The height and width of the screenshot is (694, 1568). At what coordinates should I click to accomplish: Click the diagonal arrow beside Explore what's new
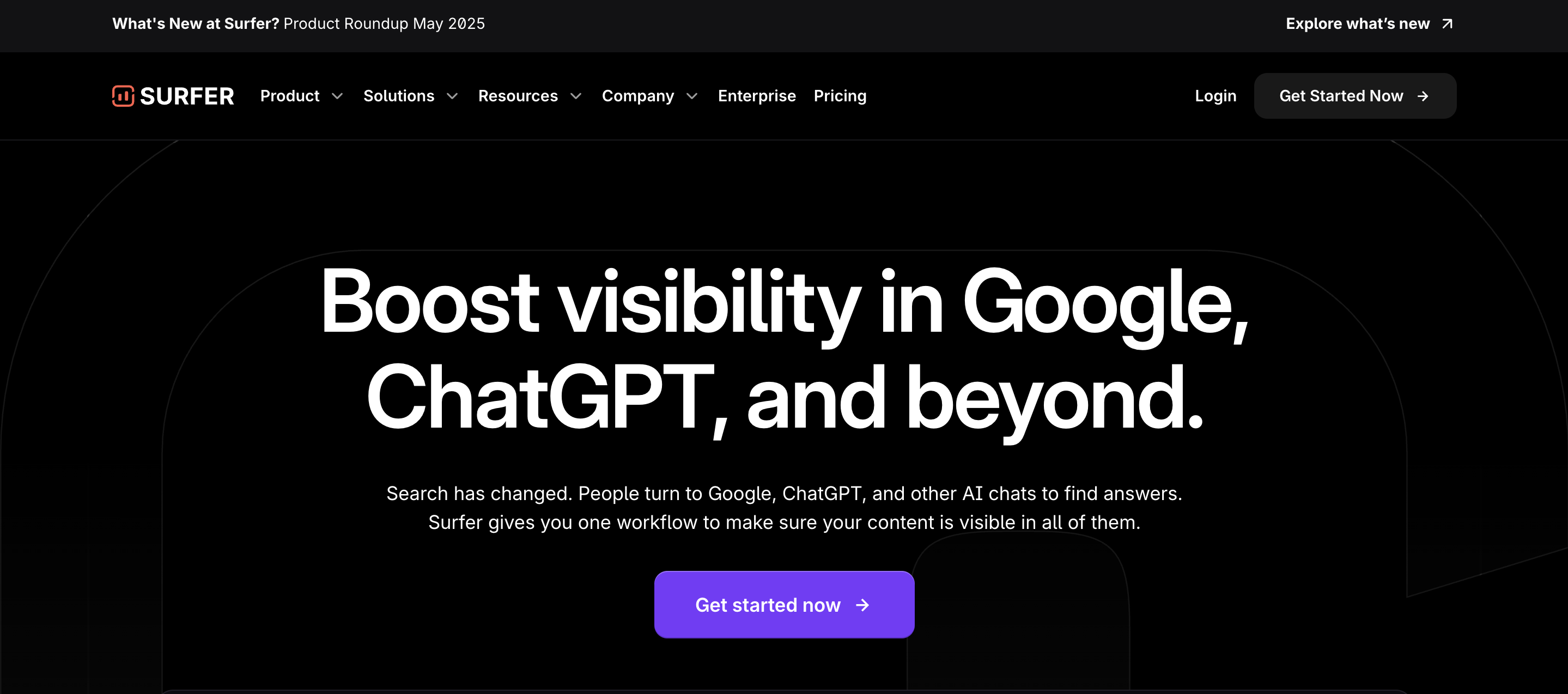[x=1448, y=24]
